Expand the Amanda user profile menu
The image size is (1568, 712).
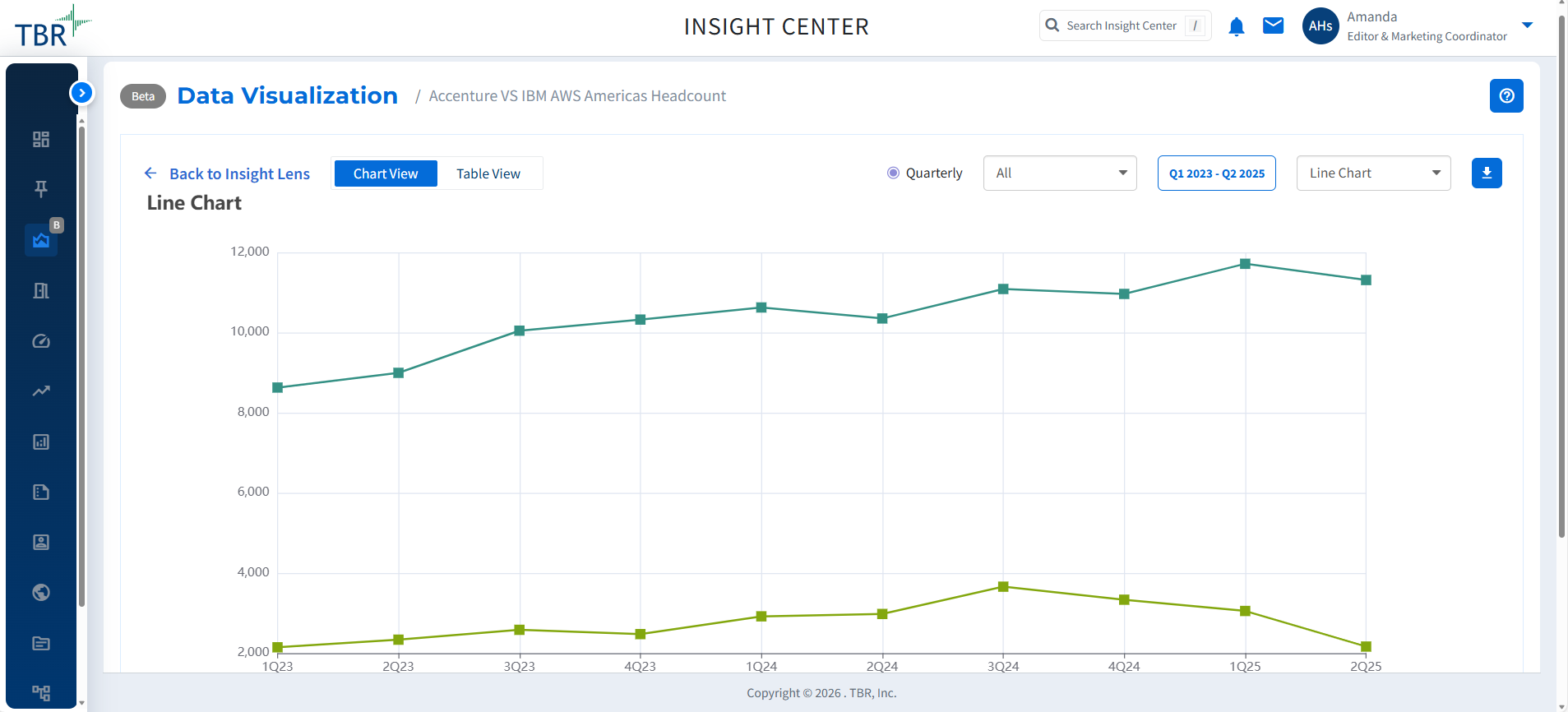coord(1527,25)
